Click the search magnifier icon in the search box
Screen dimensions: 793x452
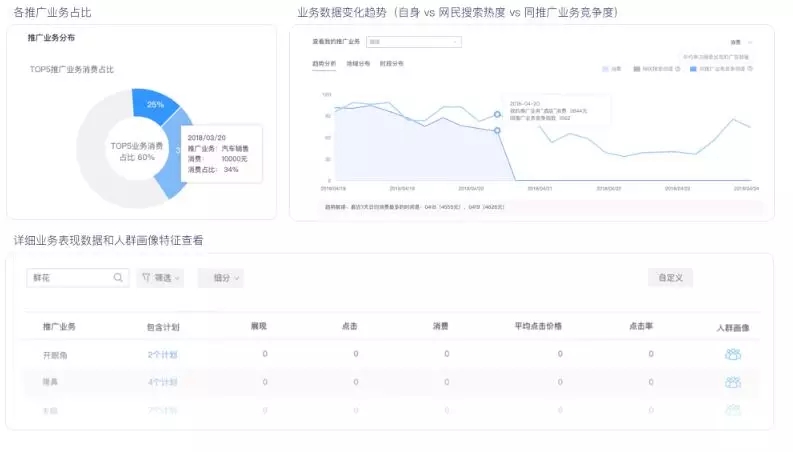point(118,278)
